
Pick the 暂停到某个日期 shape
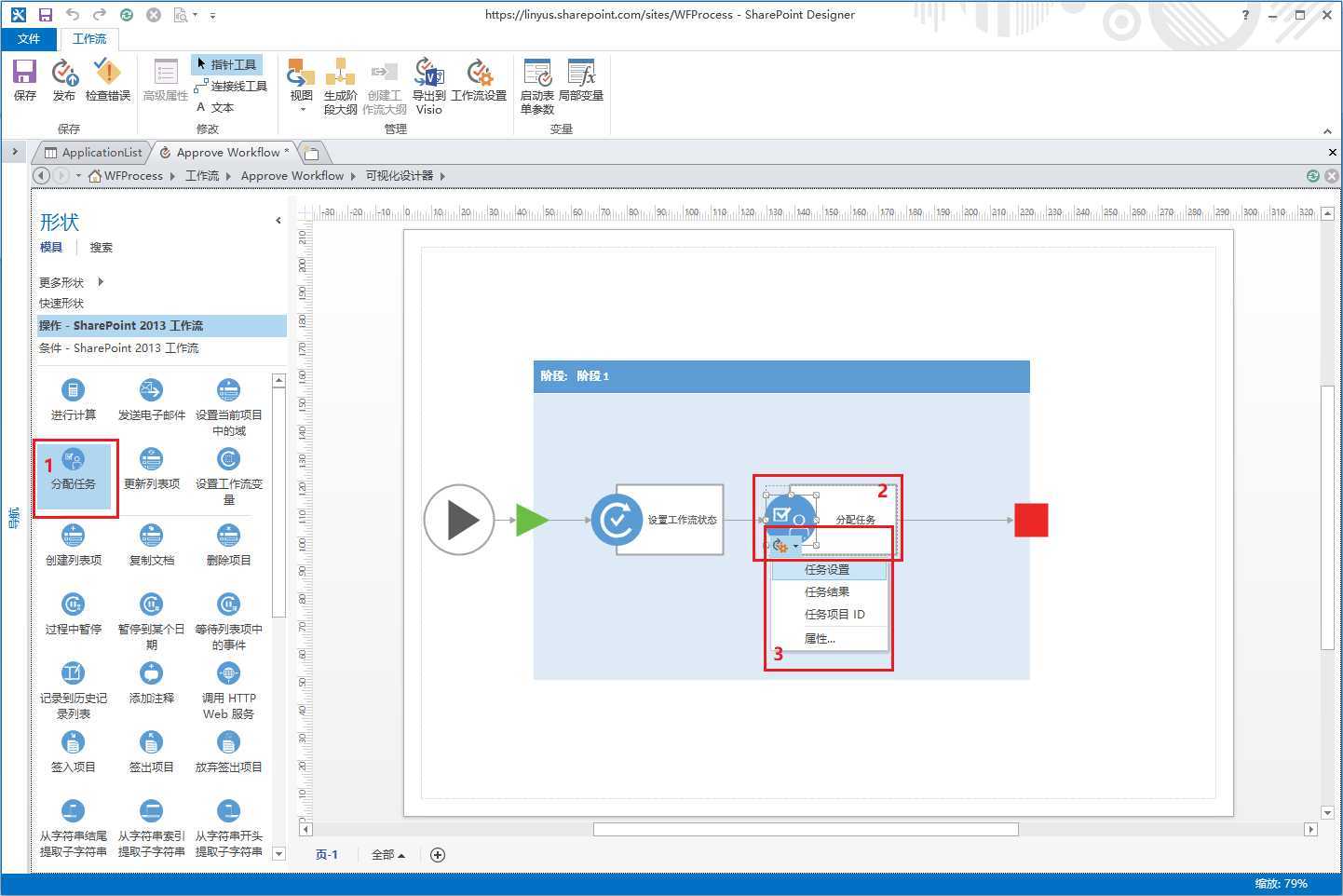point(151,621)
